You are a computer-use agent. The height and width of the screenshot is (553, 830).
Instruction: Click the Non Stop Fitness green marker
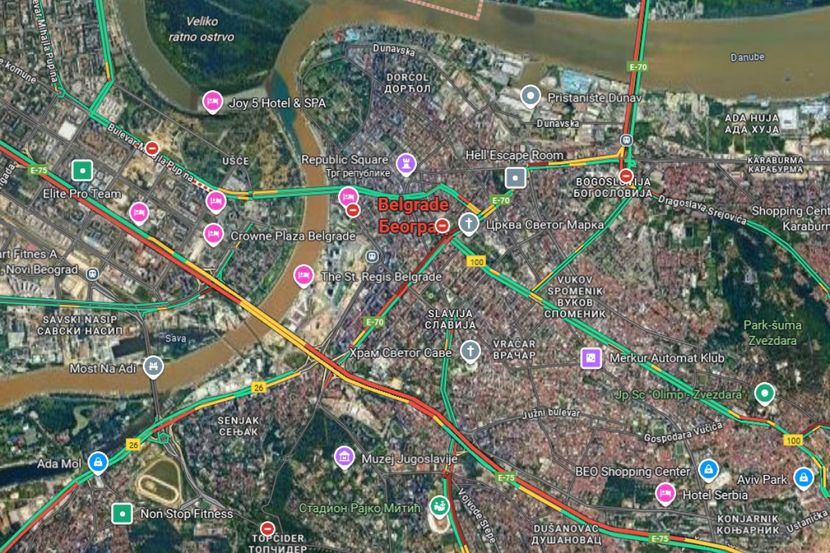pos(122,513)
